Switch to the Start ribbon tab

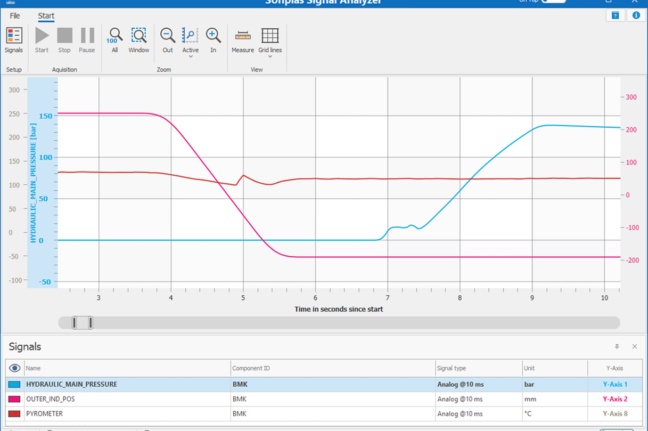coord(46,16)
